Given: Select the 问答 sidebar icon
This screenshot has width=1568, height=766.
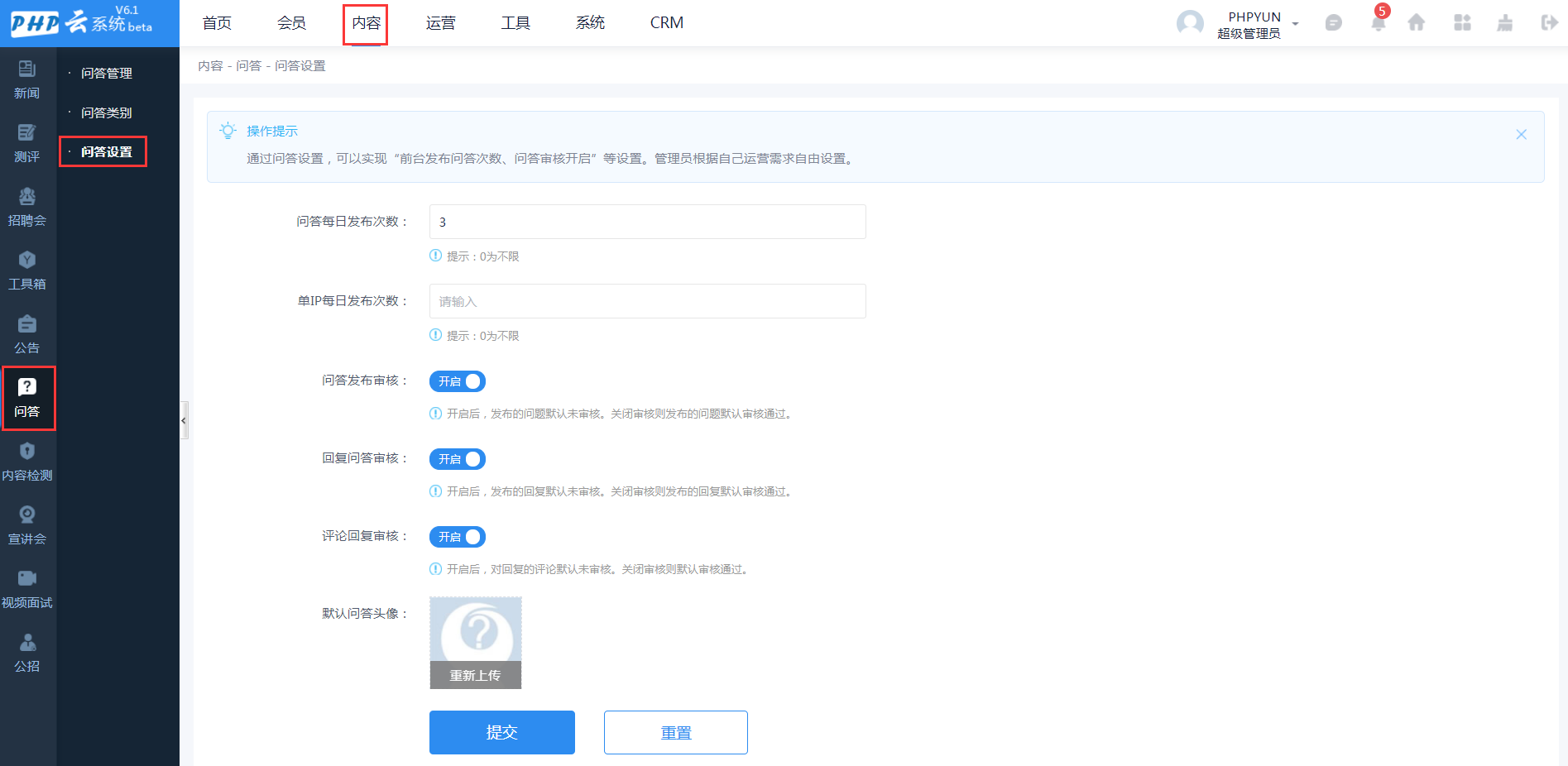Looking at the screenshot, I should pos(27,398).
